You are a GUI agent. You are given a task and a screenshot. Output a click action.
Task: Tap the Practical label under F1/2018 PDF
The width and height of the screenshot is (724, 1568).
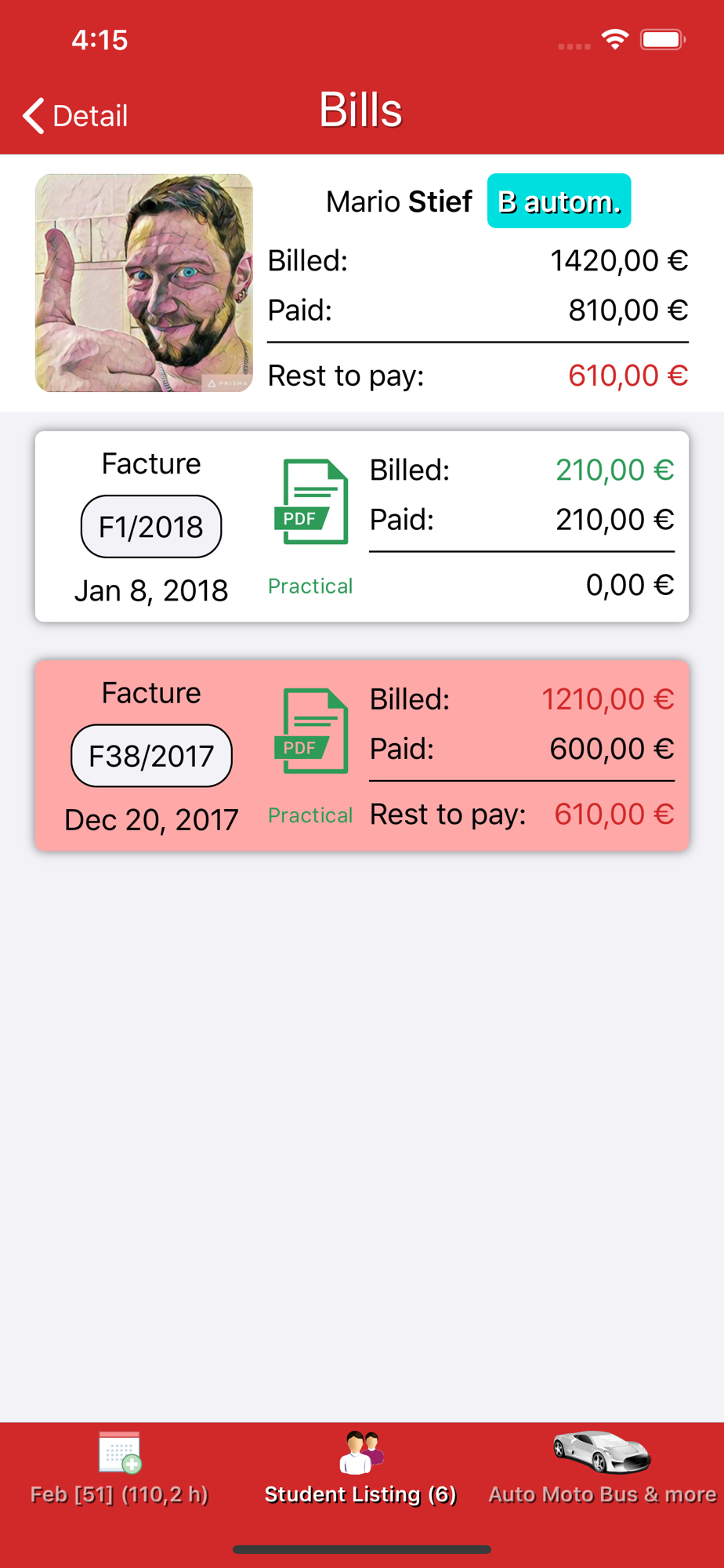[310, 586]
